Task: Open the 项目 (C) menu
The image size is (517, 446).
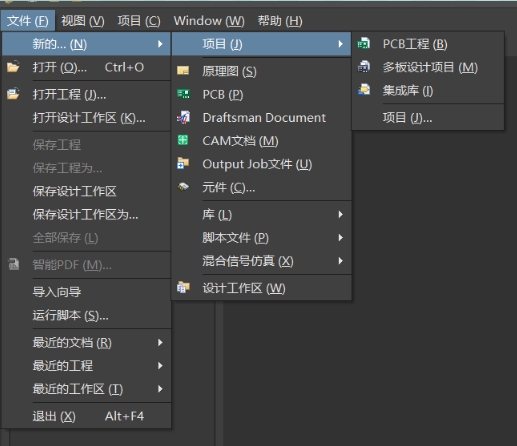Action: pyautogui.click(x=139, y=21)
